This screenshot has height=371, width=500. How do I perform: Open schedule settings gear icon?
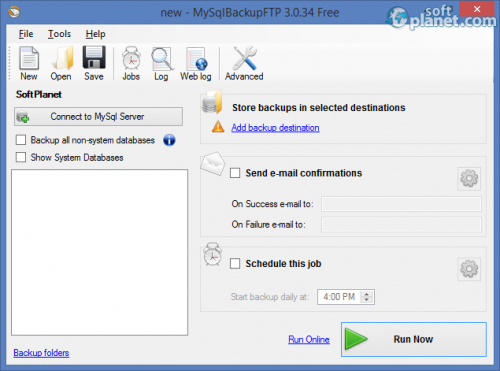tap(469, 269)
